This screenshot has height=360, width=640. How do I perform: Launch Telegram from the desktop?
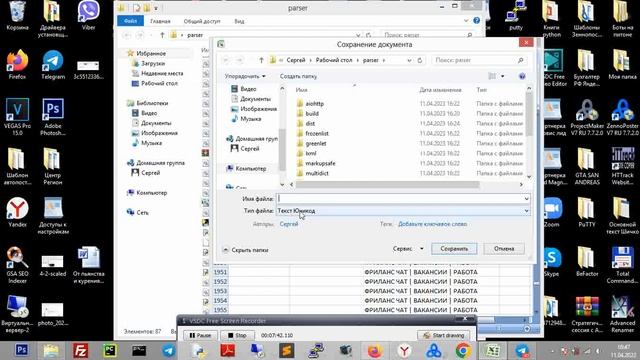(53, 64)
